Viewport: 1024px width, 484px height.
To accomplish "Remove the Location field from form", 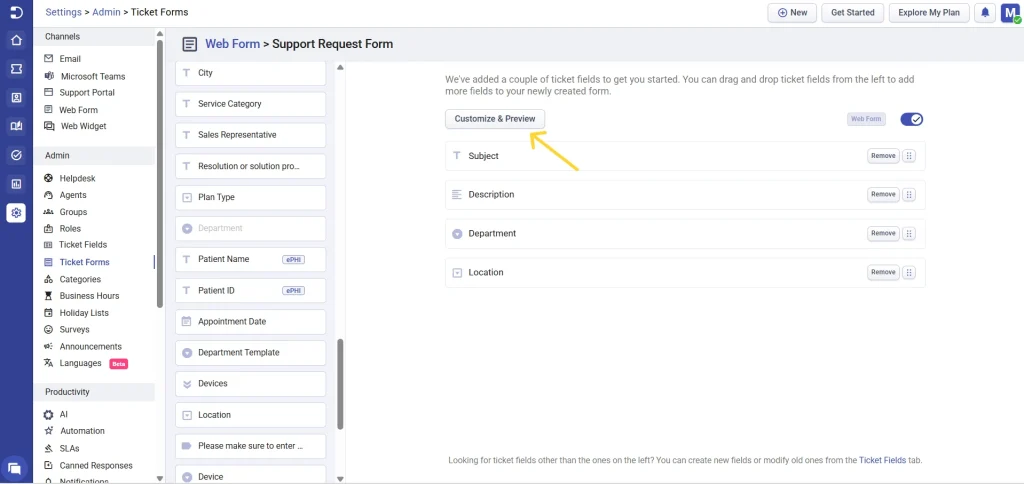I will point(882,272).
